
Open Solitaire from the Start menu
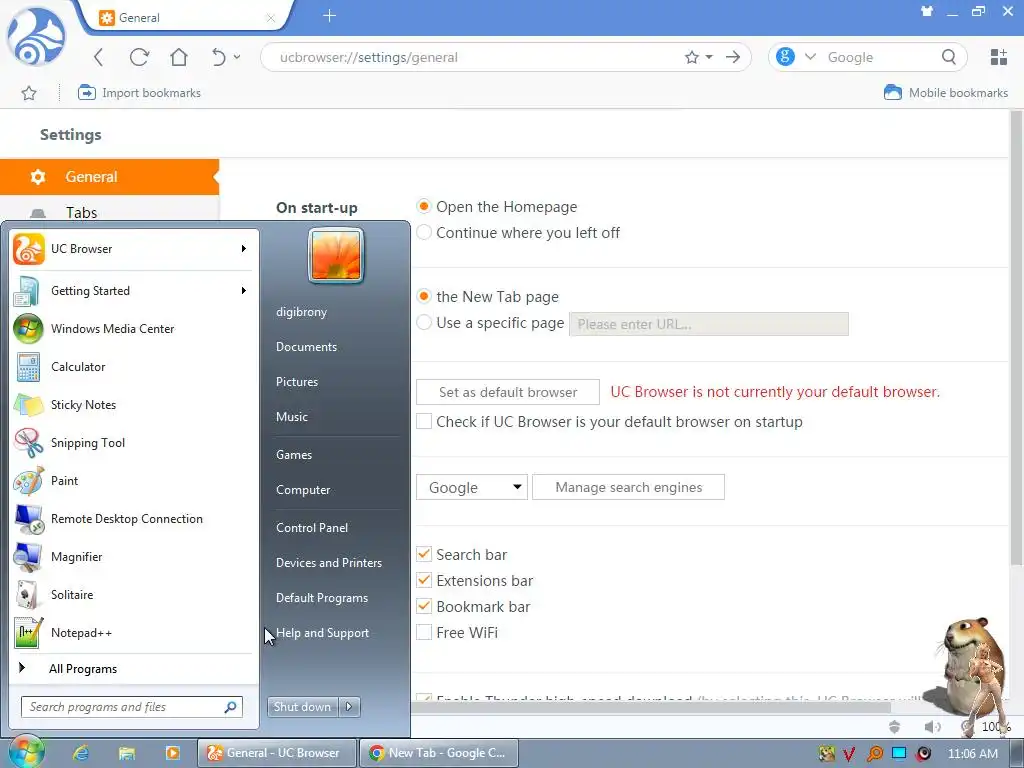(131, 595)
